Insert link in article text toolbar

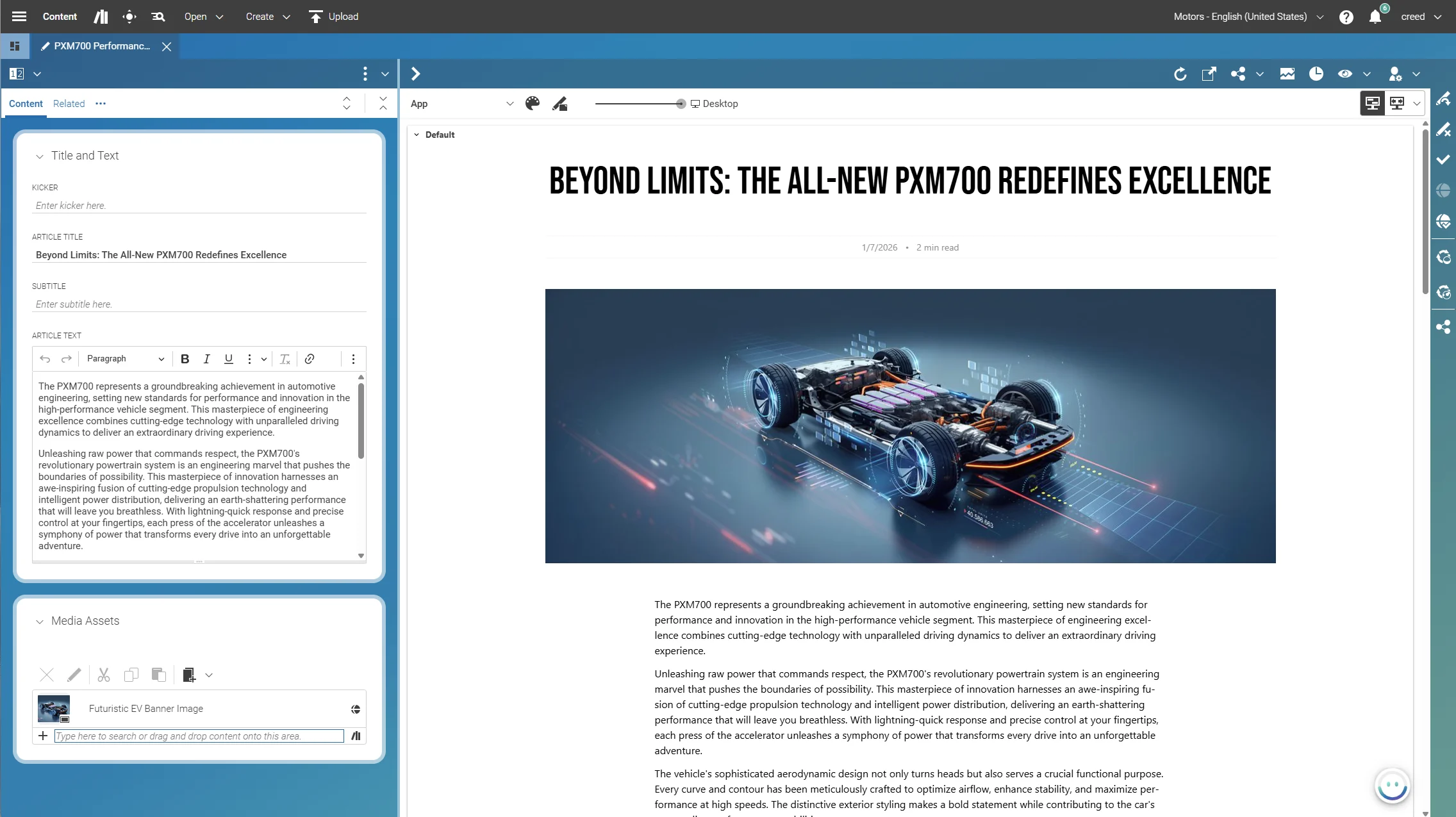point(310,359)
